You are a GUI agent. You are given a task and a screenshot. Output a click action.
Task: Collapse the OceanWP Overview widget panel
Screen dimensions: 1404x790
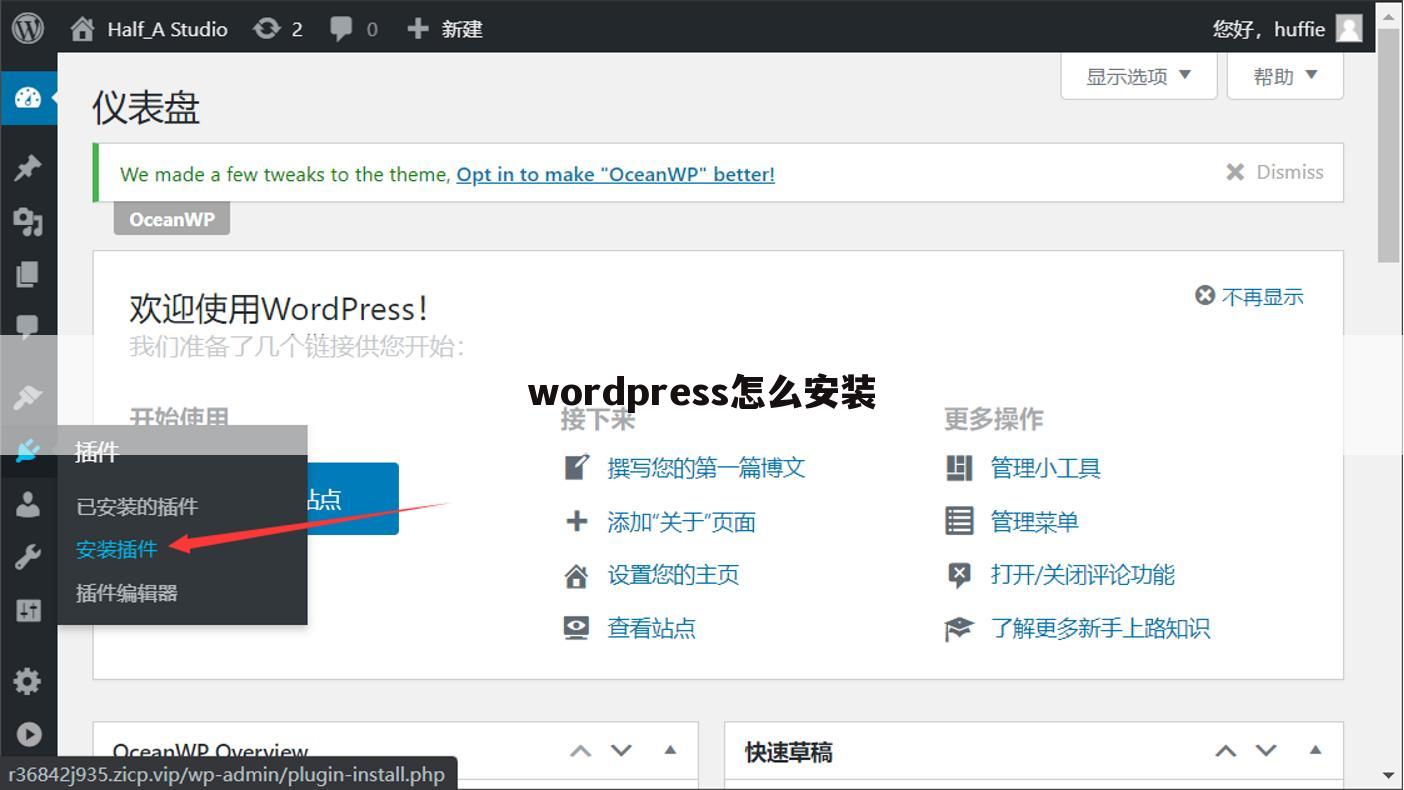pyautogui.click(x=670, y=750)
